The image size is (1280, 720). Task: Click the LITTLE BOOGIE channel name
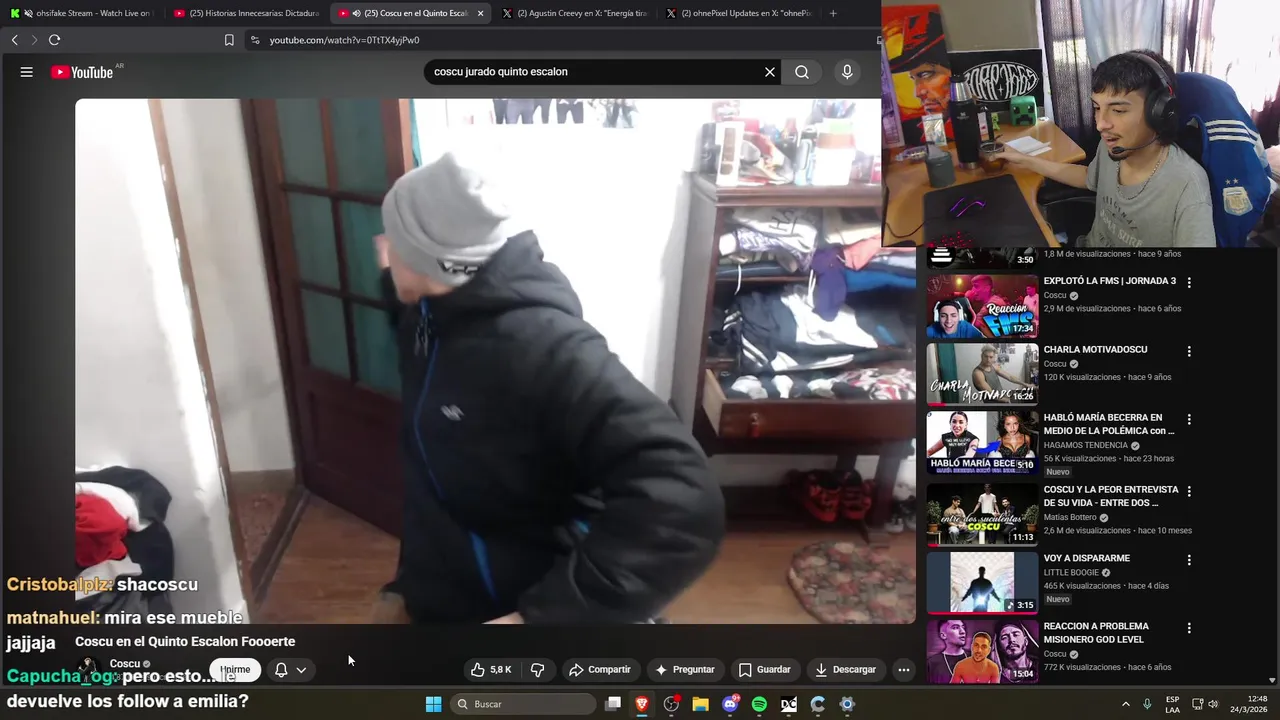point(1071,573)
